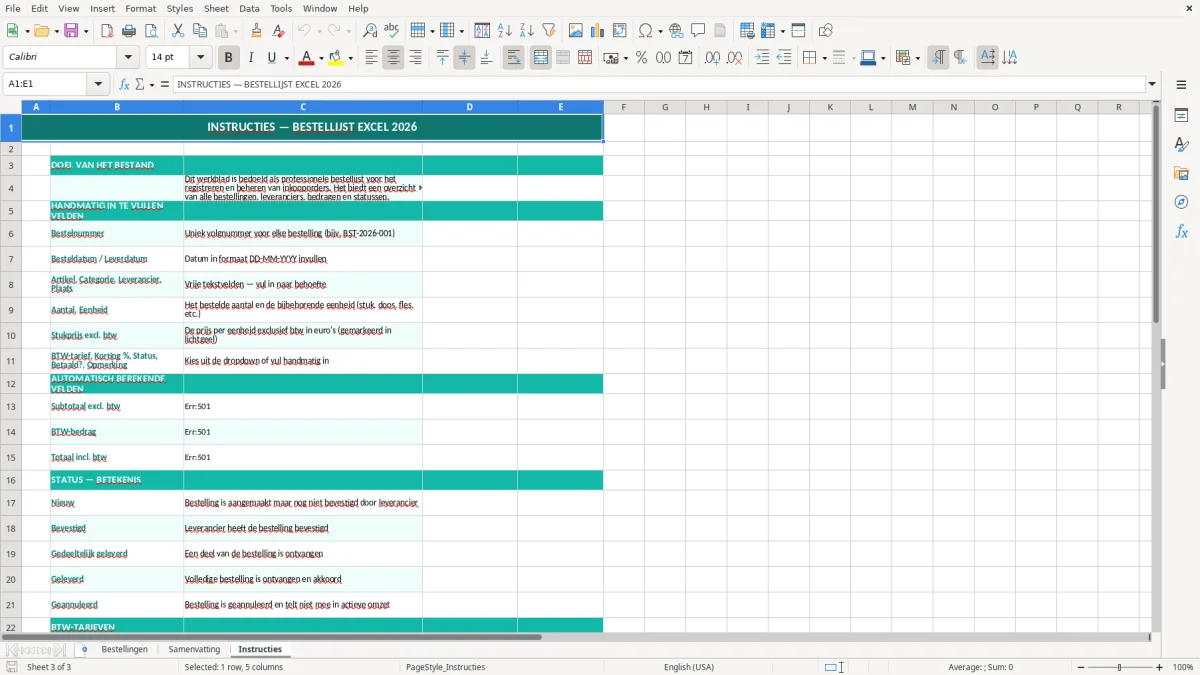Image resolution: width=1200 pixels, height=675 pixels.
Task: Click the Clone Formatting paintbrush icon
Action: tap(256, 31)
